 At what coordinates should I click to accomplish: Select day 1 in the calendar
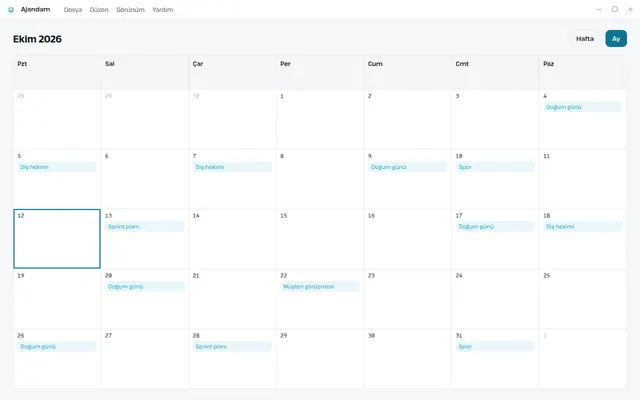click(x=320, y=119)
